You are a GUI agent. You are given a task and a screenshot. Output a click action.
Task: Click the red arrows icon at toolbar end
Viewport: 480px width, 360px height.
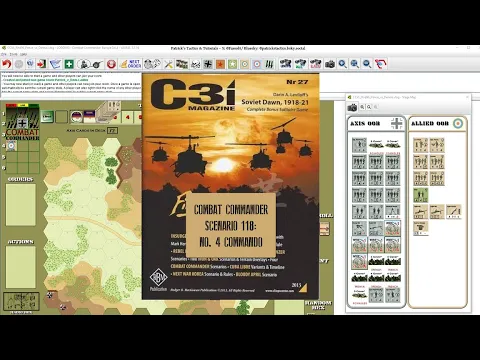(381, 64)
